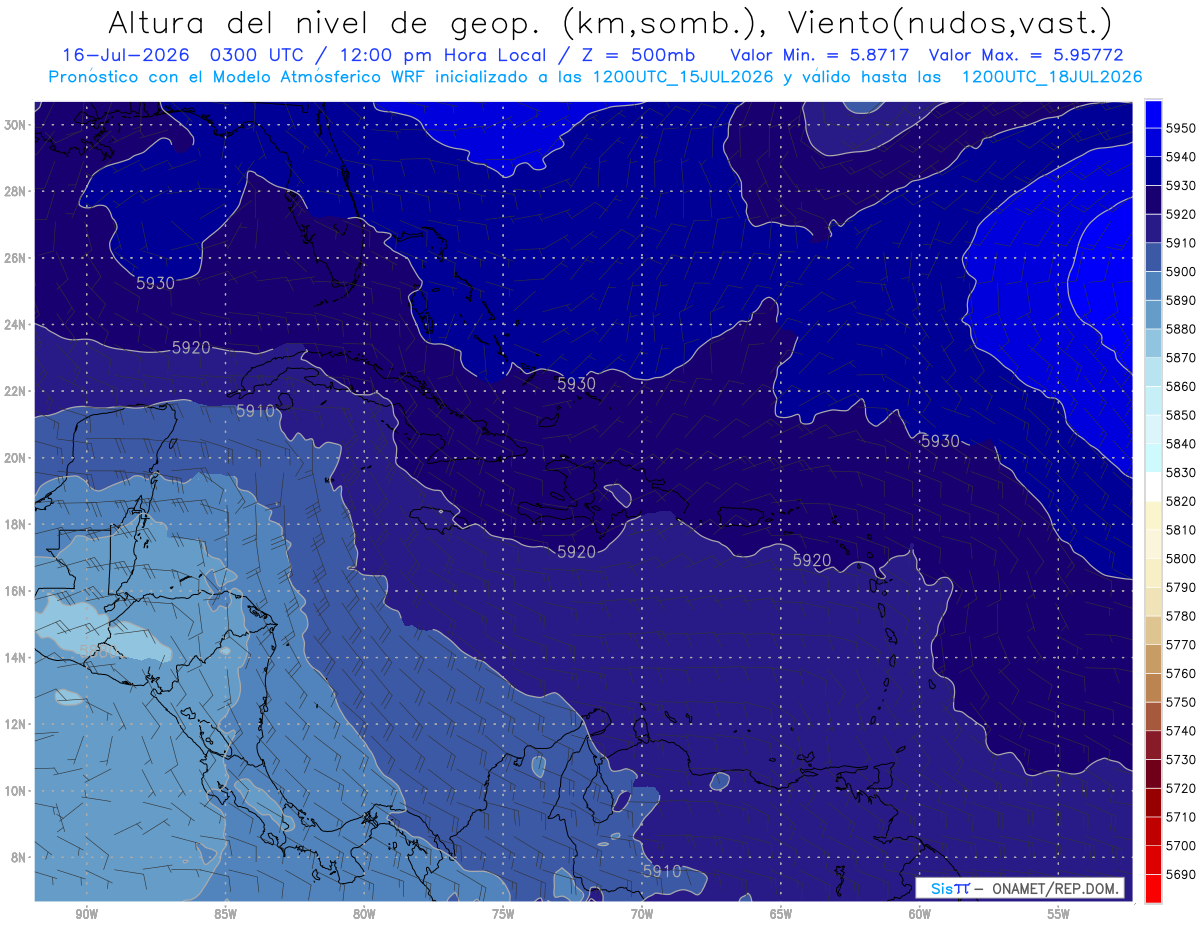This screenshot has height=927, width=1200.
Task: Click the '28N' latitude axis label
Action: click(17, 191)
